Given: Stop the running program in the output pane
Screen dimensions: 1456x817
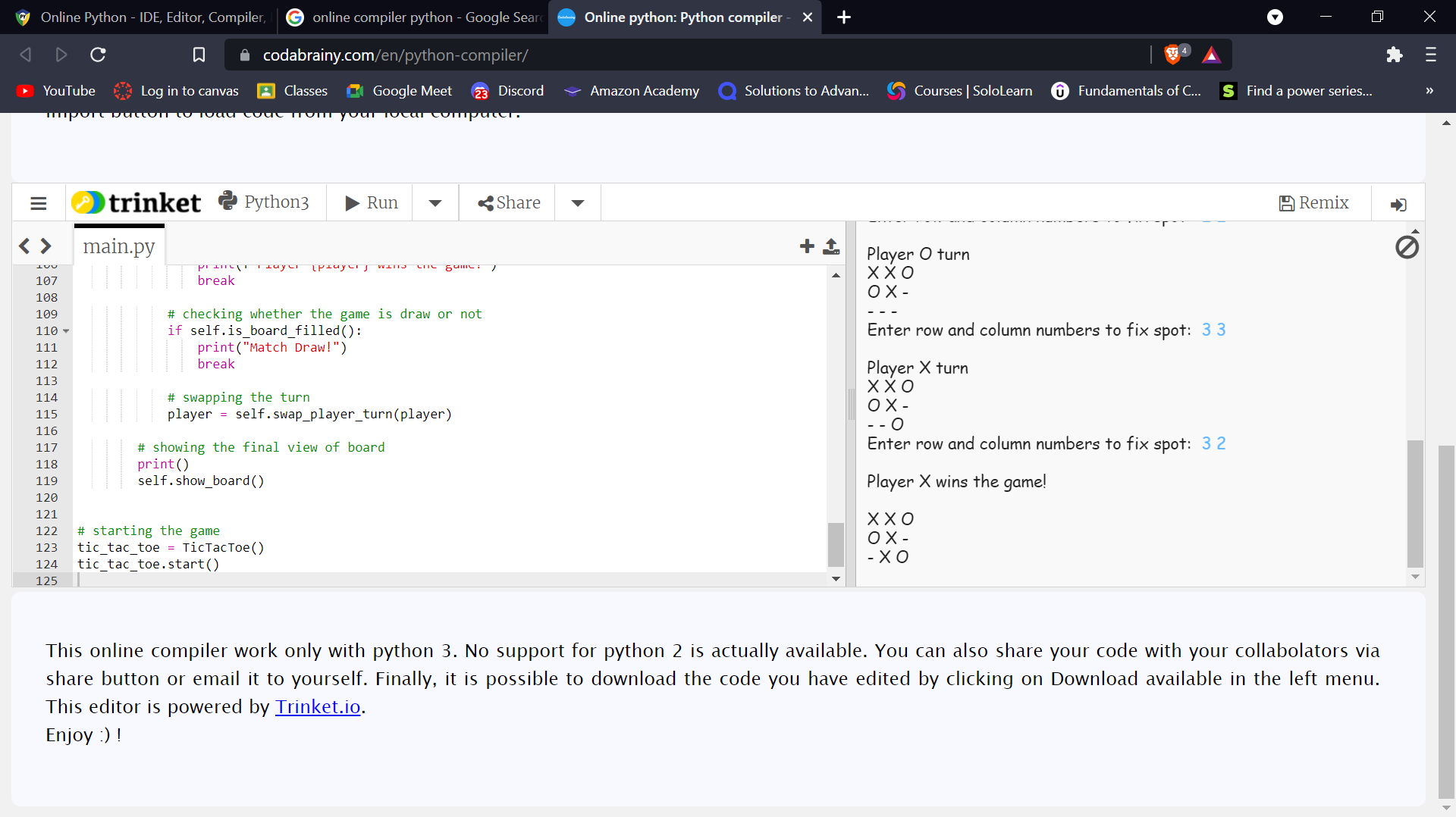Looking at the screenshot, I should [x=1407, y=247].
